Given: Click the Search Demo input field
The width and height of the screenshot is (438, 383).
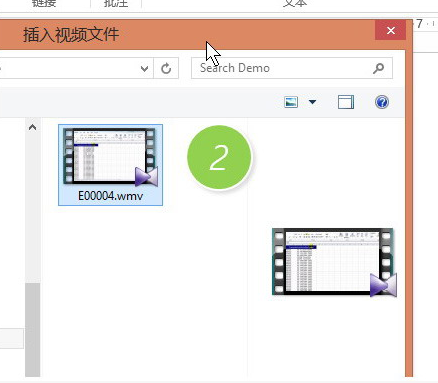Looking at the screenshot, I should point(292,68).
